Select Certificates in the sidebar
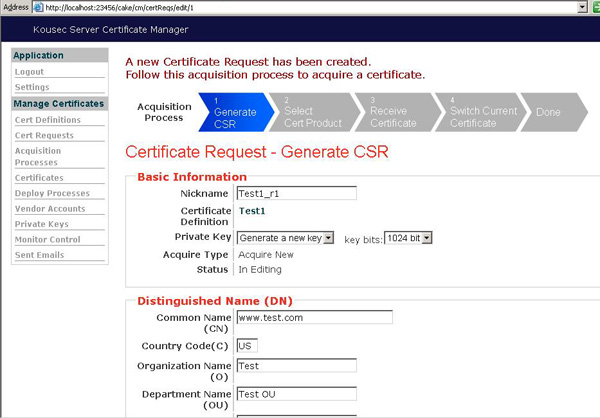The height and width of the screenshot is (418, 600). [39, 178]
